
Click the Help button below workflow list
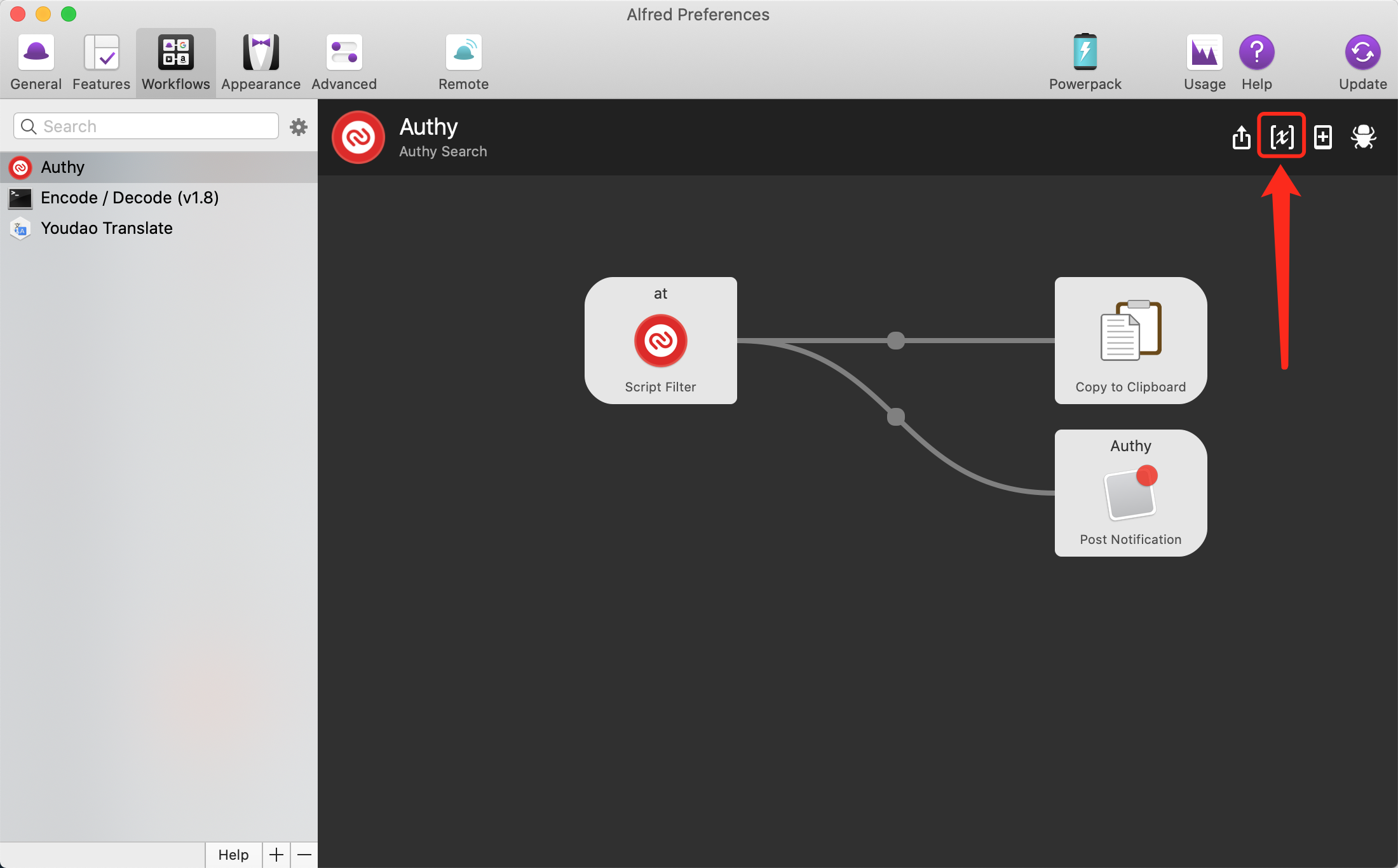[233, 855]
